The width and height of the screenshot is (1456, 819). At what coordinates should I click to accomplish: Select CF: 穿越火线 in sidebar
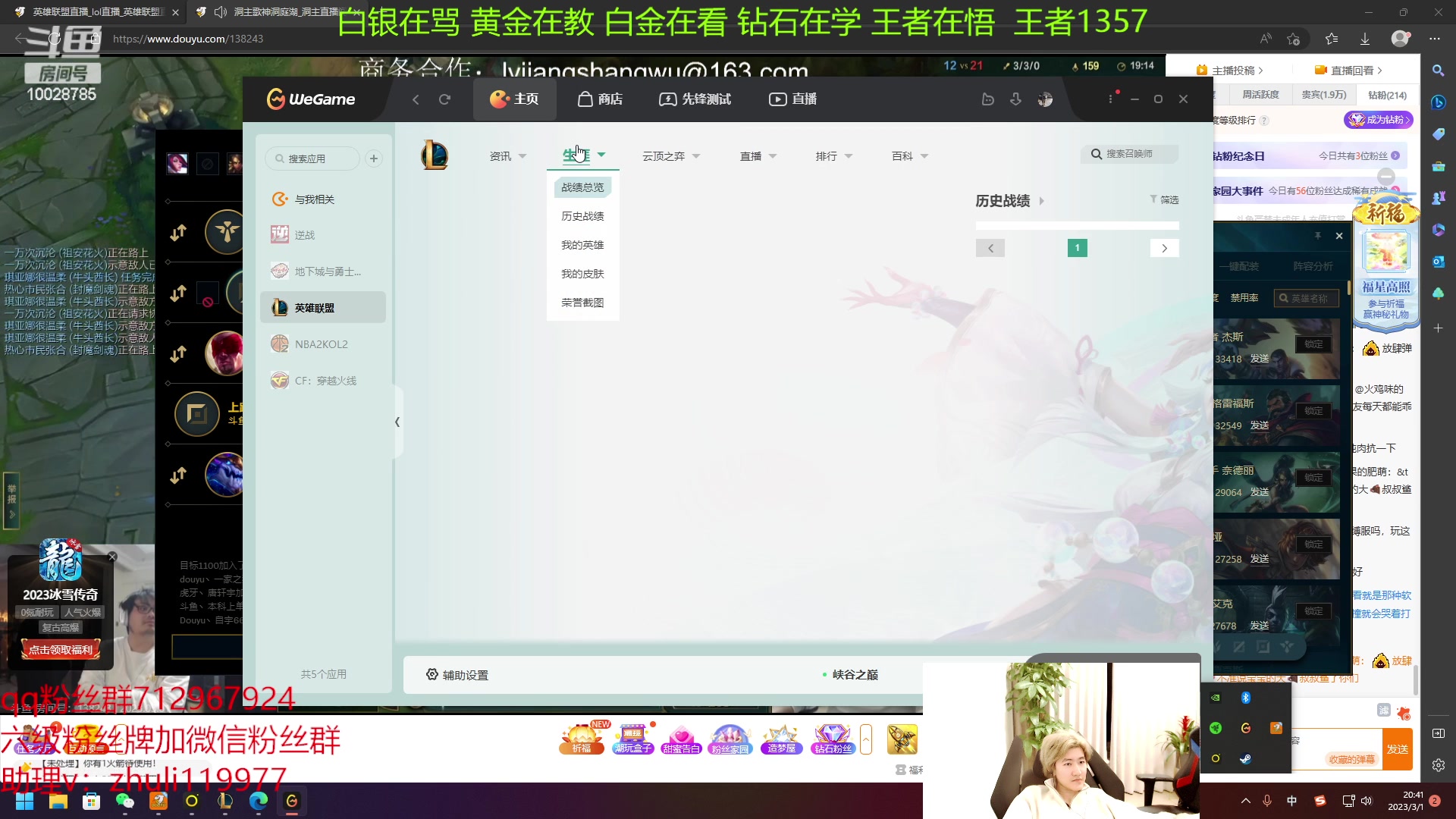pyautogui.click(x=323, y=381)
